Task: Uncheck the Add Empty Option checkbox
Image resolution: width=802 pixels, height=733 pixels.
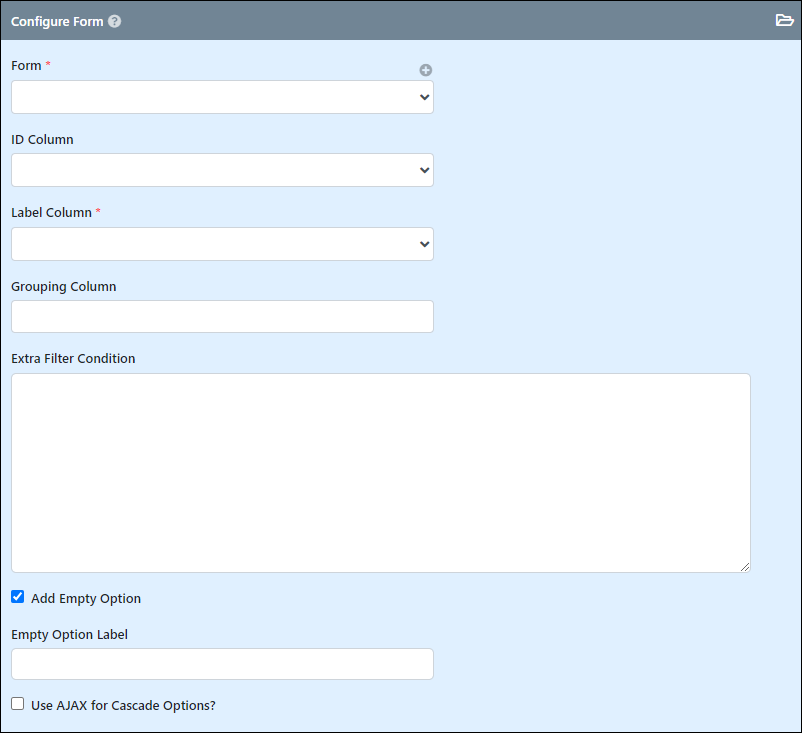Action: [18, 596]
